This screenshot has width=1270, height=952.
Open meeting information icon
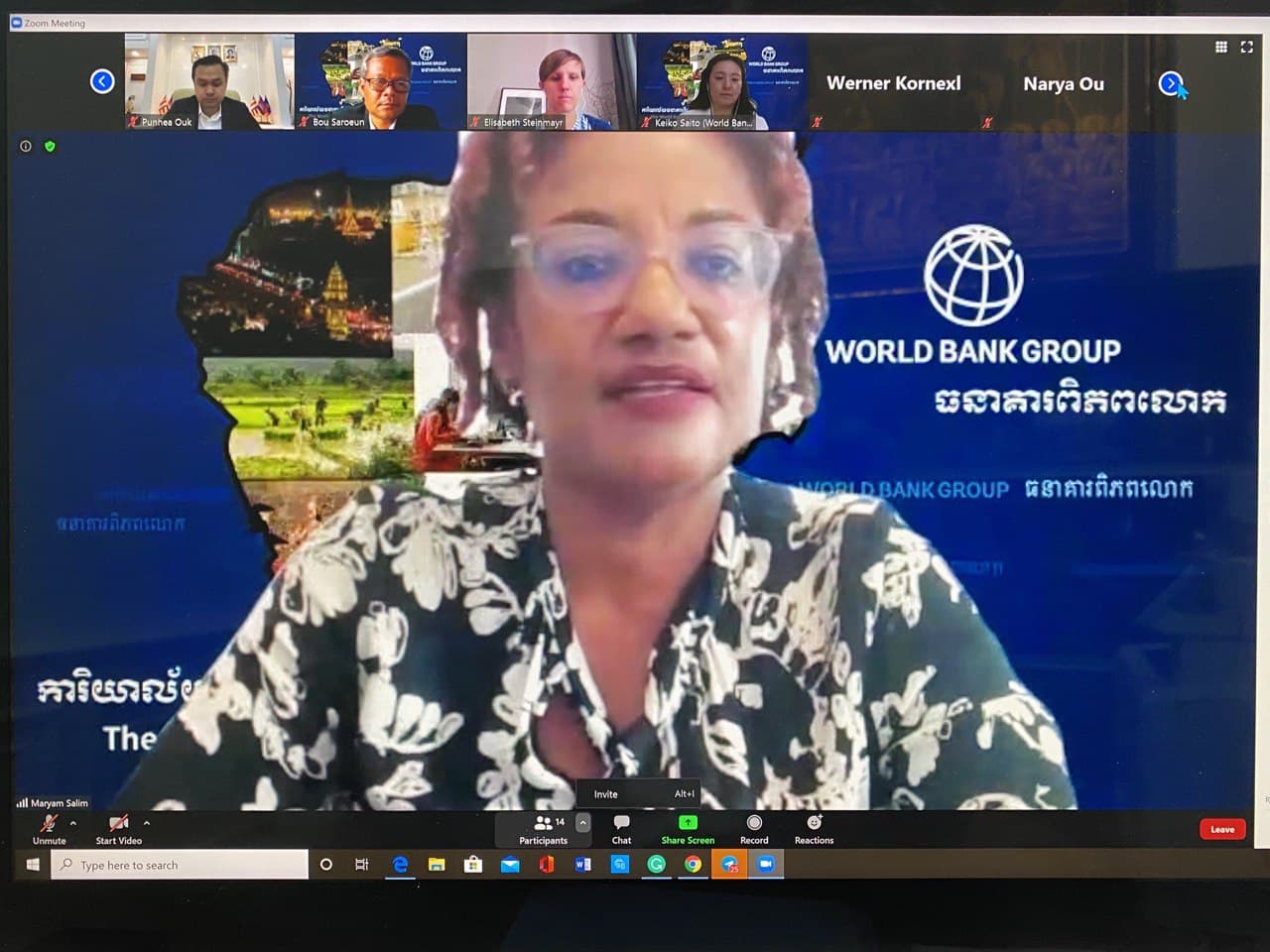pos(26,146)
